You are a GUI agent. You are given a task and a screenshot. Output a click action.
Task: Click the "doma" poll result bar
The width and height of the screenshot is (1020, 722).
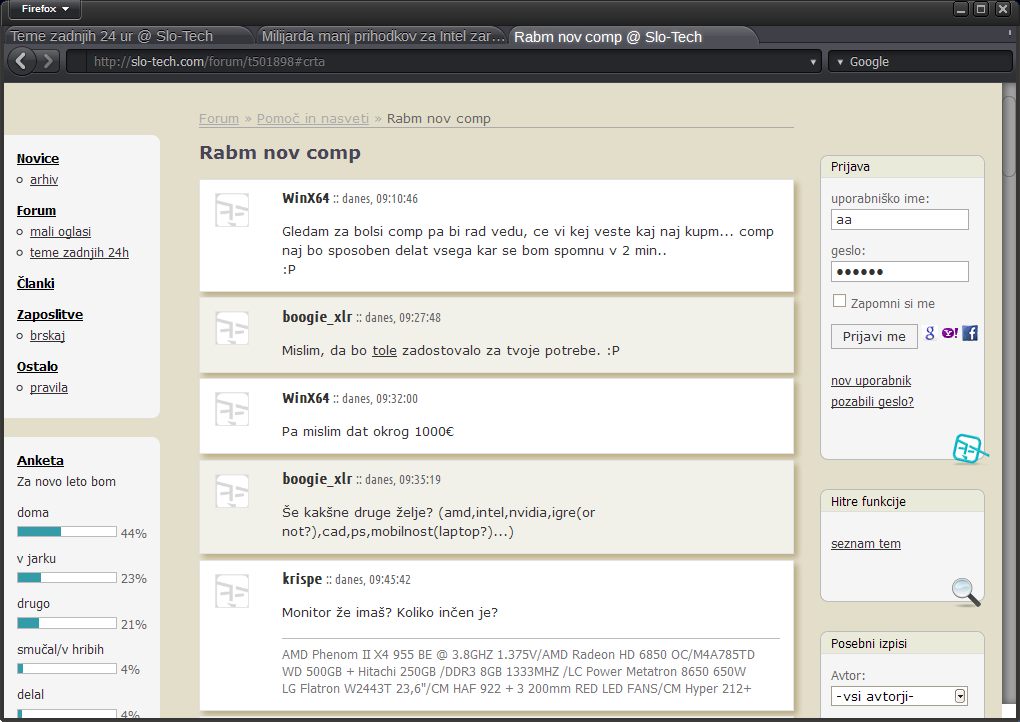67,532
